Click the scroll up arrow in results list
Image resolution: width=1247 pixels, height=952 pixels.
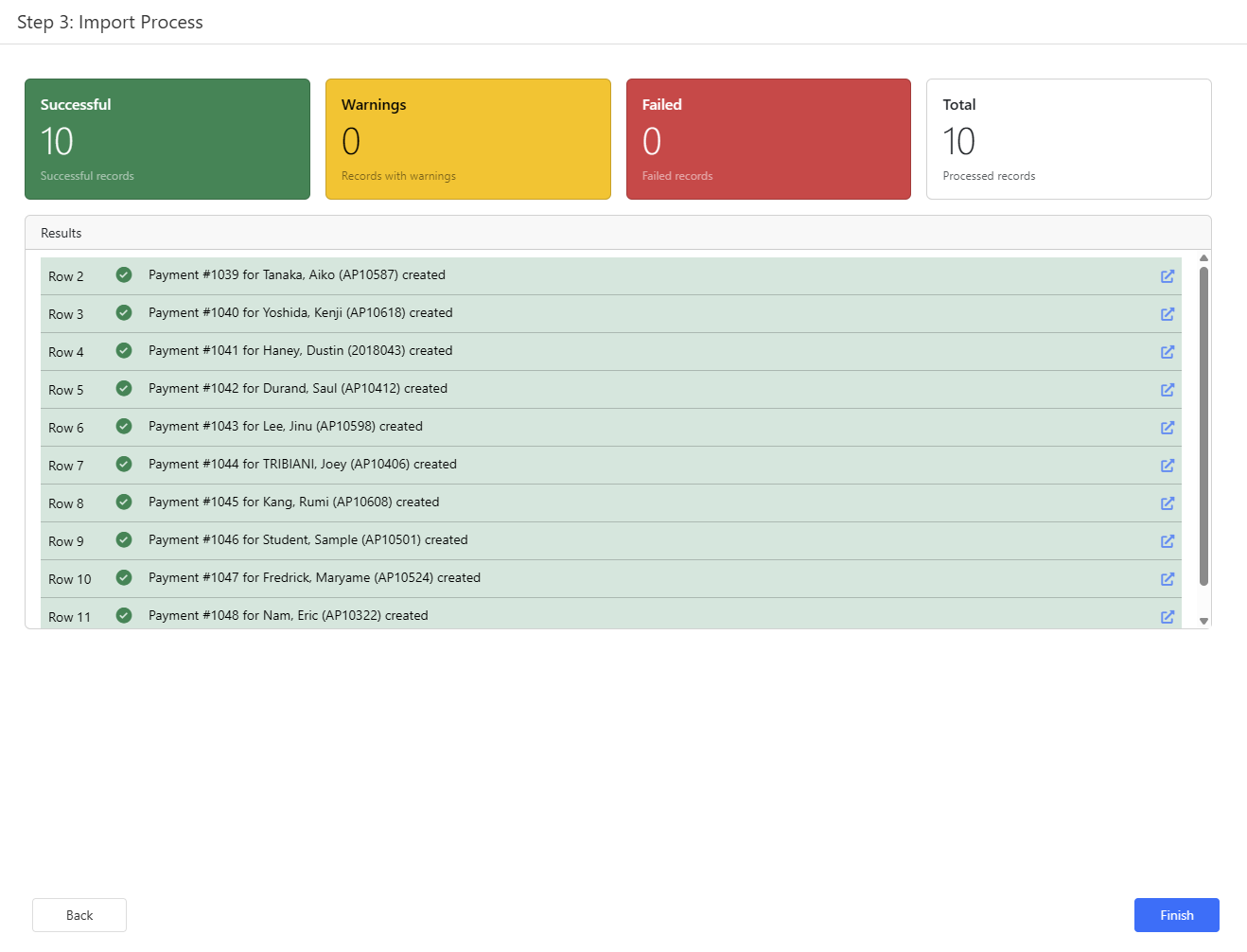click(1203, 258)
